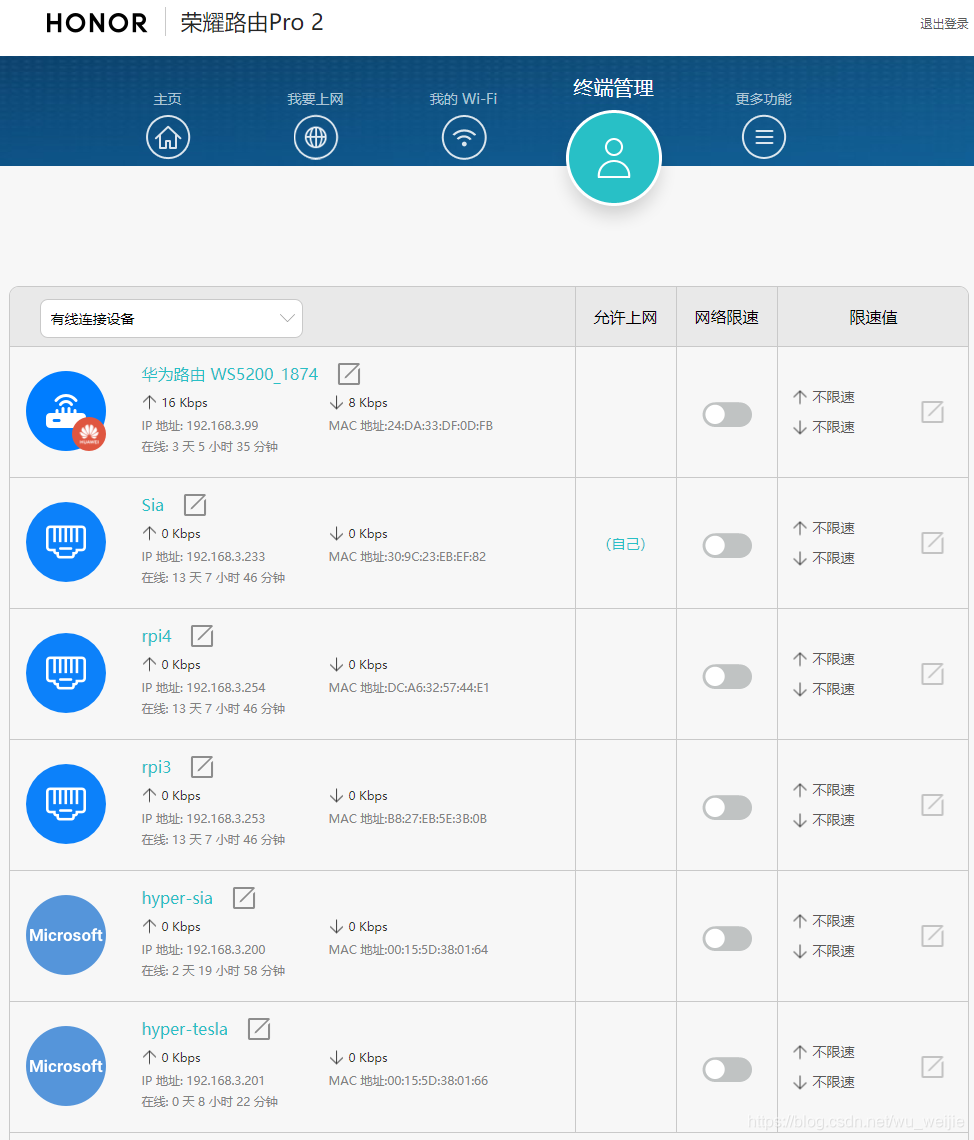Select MAC address 00:15:5D:38:01:64

click(x=440, y=950)
